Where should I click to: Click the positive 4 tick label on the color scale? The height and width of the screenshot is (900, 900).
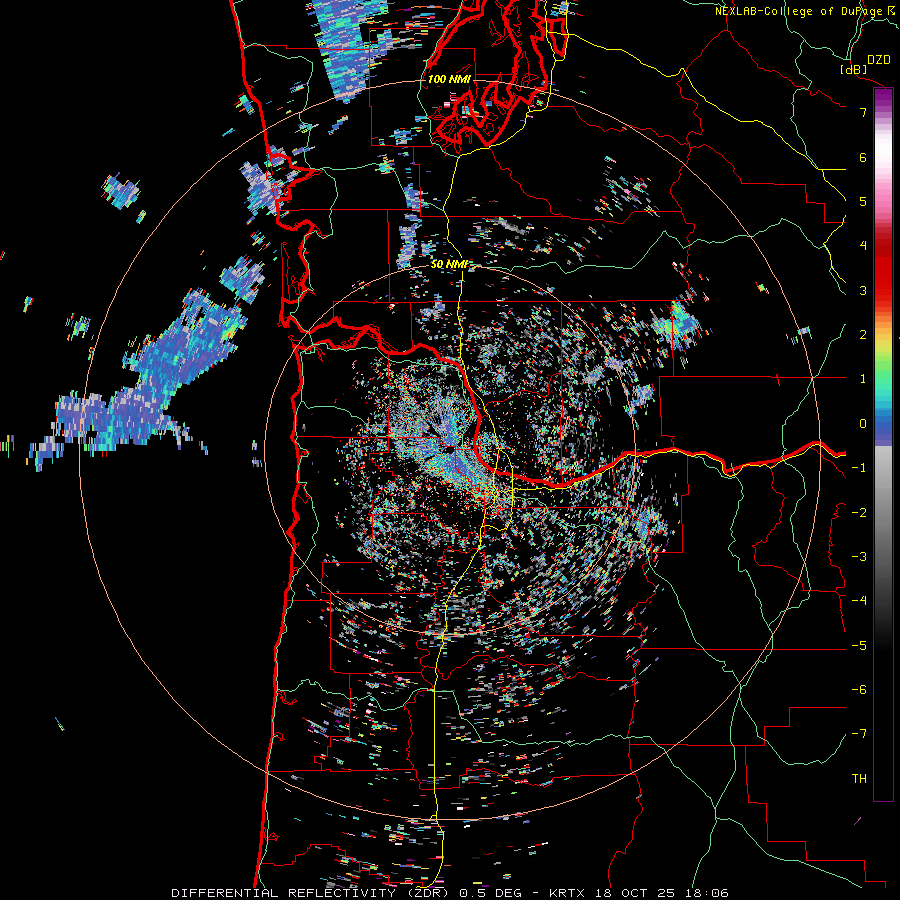pyautogui.click(x=863, y=246)
